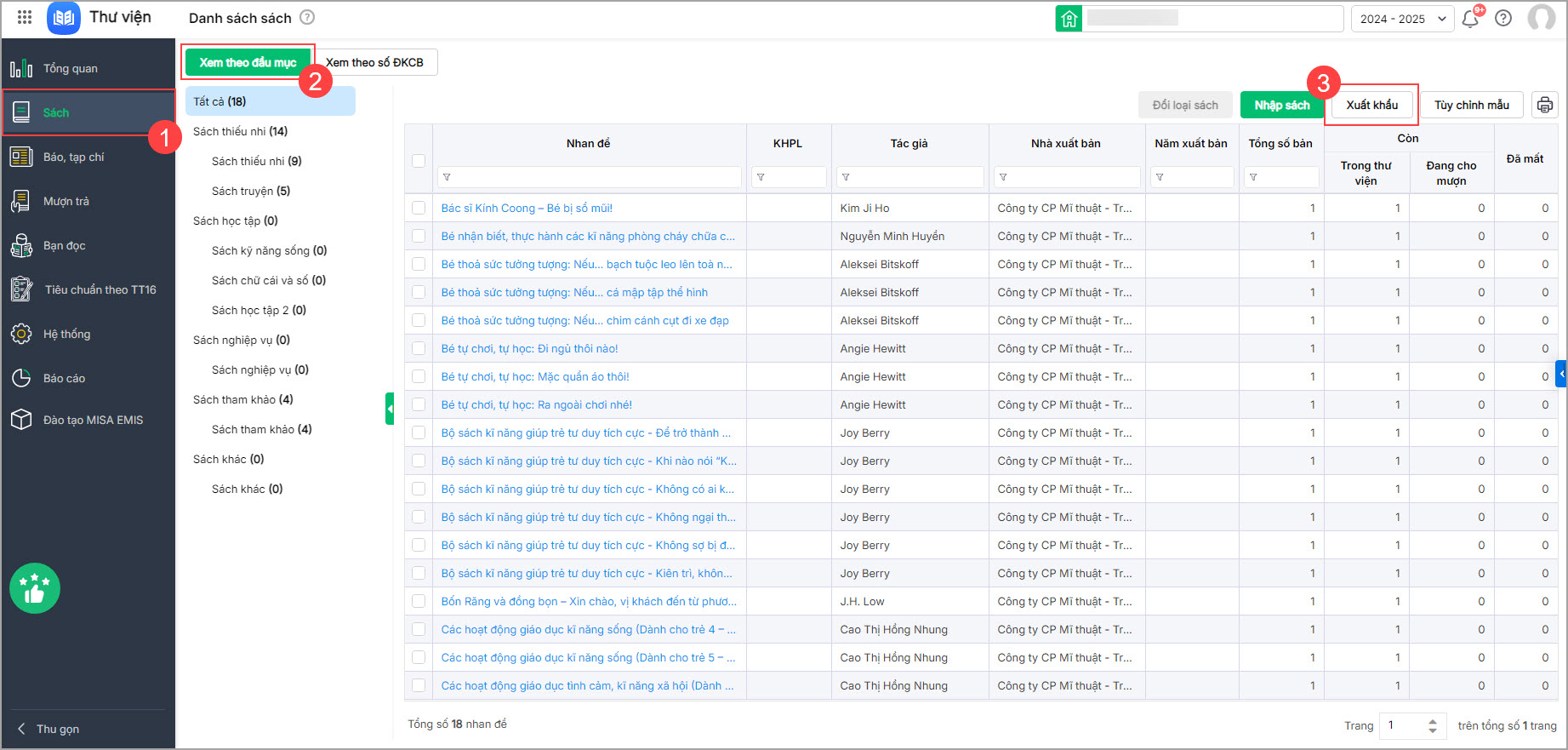This screenshot has height=750, width=1568.
Task: Click the green thumbs-up feedback icon
Action: click(x=35, y=588)
